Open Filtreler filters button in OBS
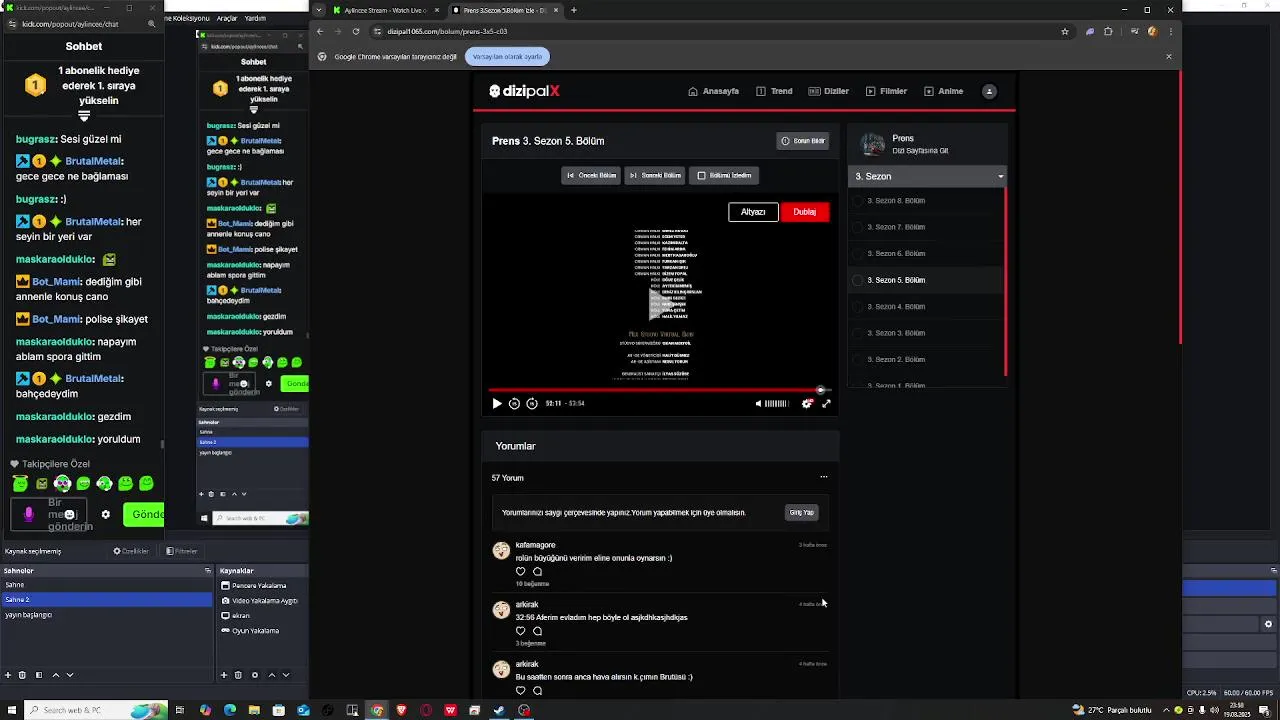1280x720 pixels. [182, 551]
